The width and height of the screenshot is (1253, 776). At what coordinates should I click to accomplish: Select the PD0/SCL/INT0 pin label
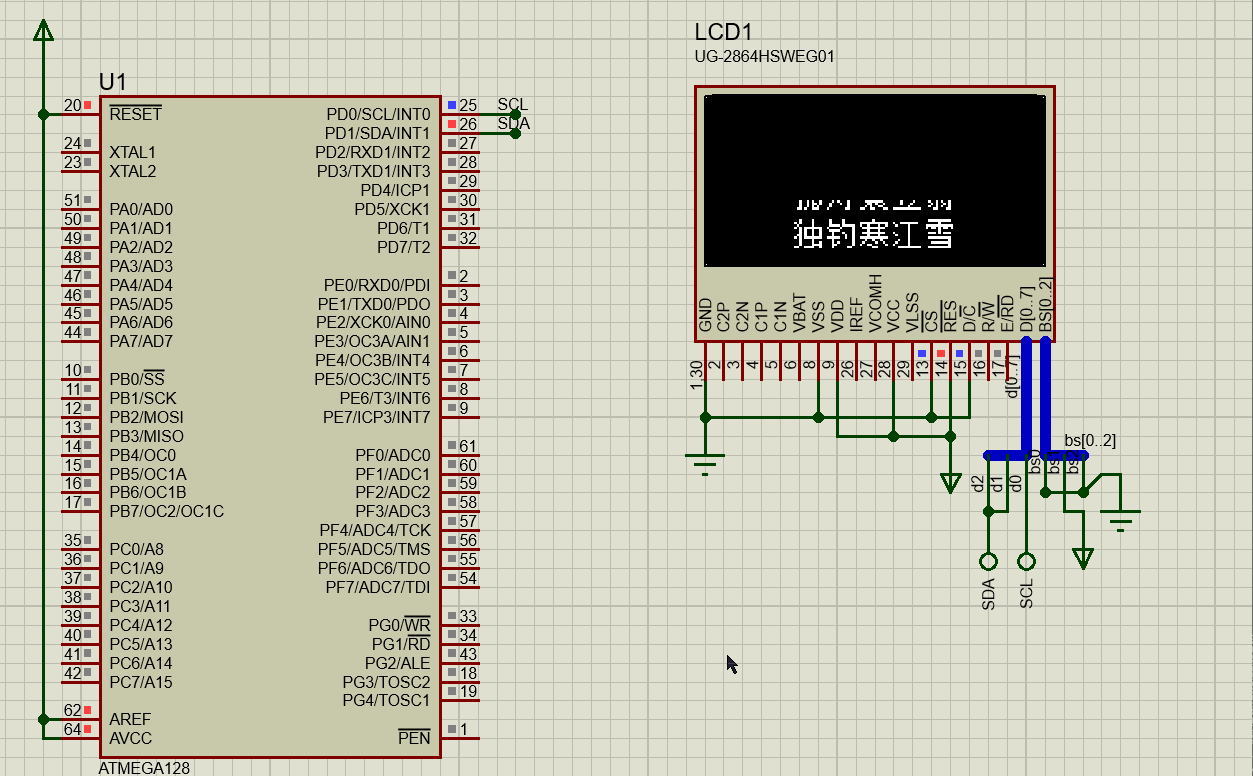(378, 114)
